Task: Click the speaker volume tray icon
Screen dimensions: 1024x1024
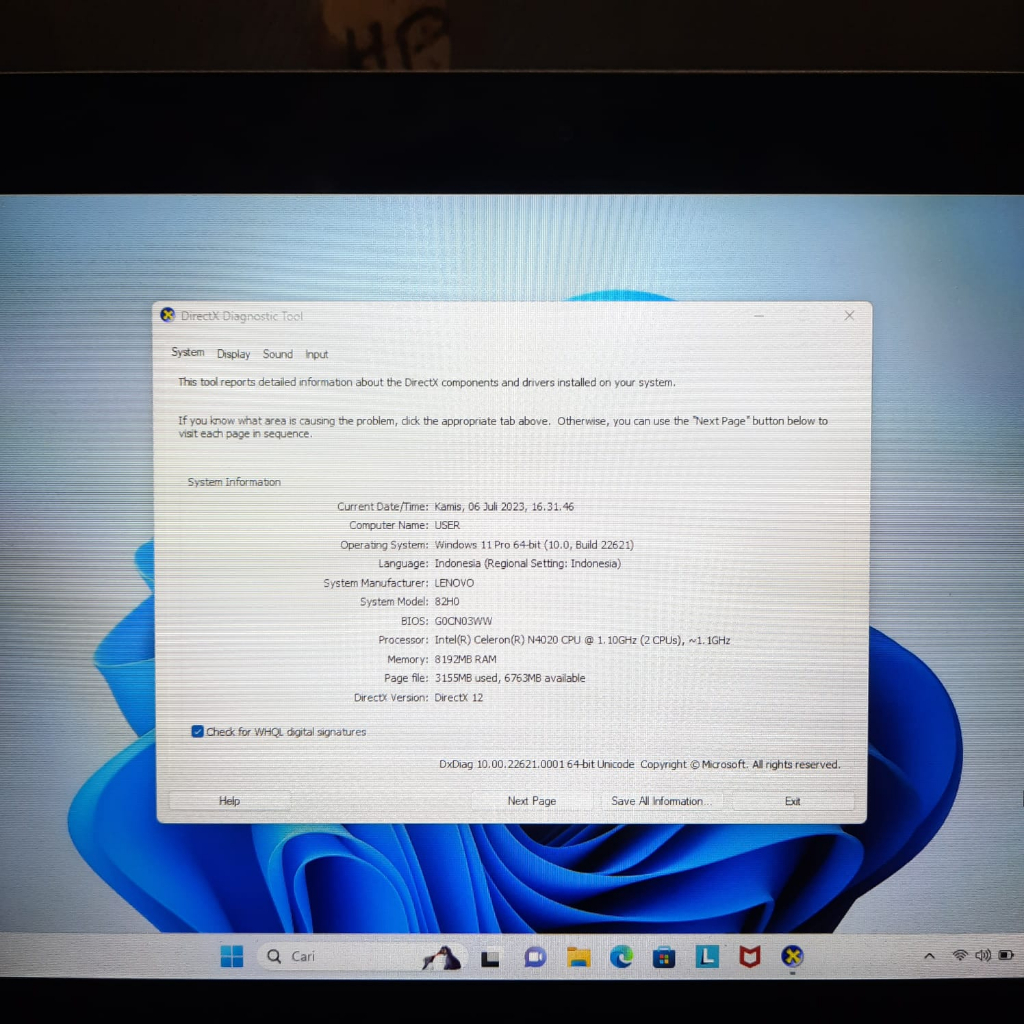Action: click(x=982, y=956)
